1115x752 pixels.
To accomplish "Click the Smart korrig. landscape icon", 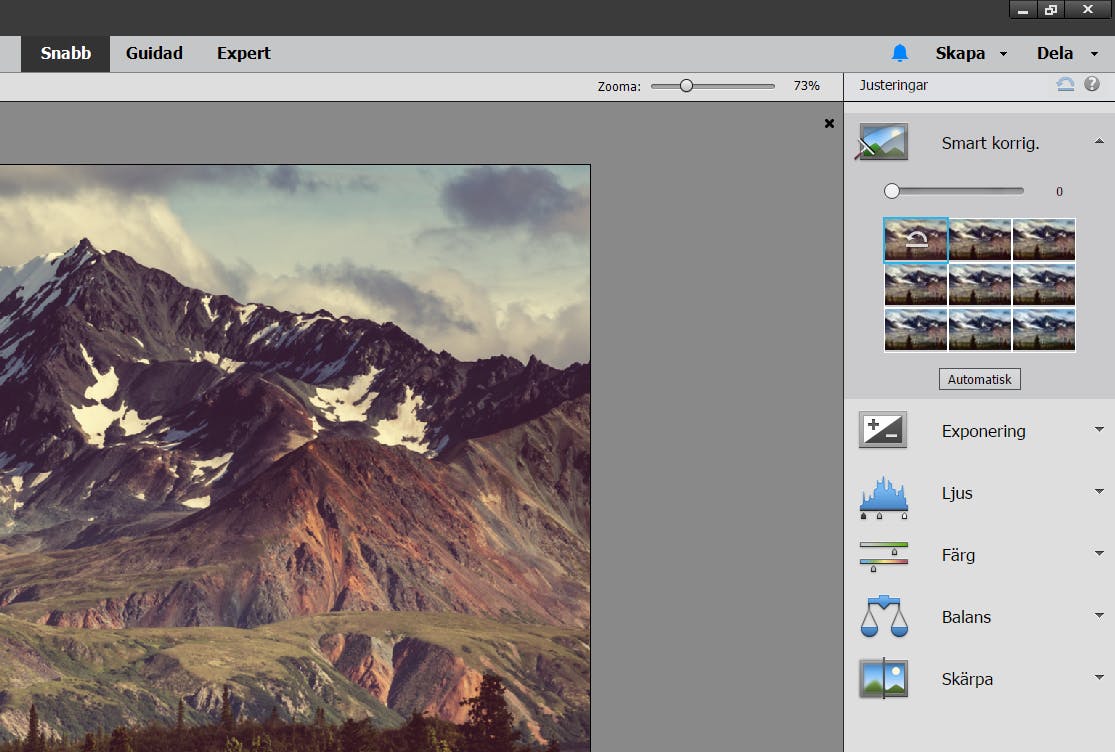I will 882,141.
